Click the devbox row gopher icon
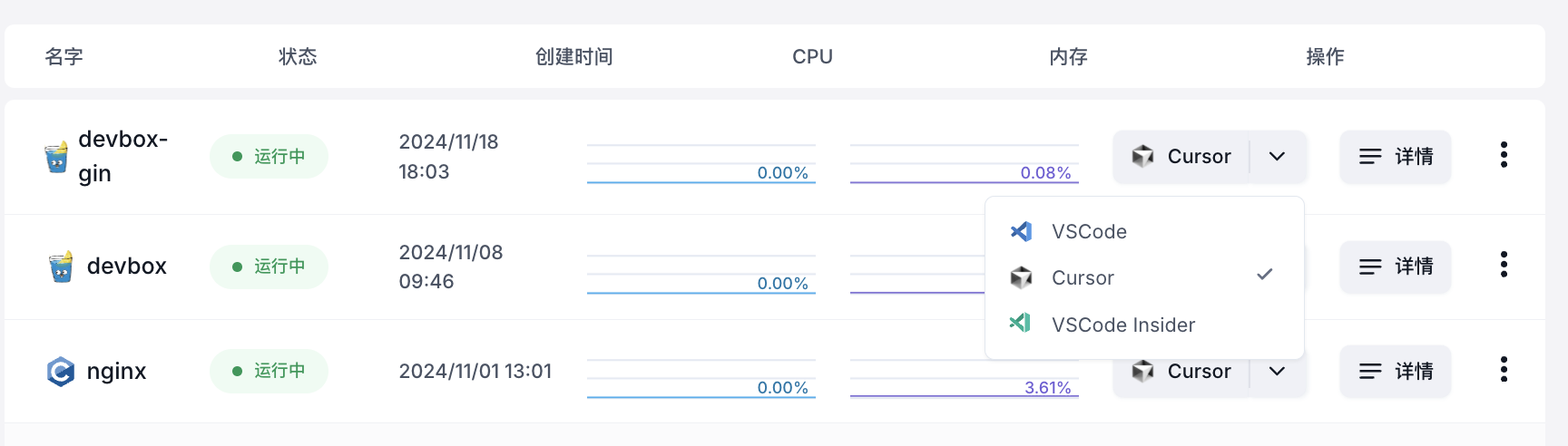Screen dimensions: 1568x446 (x=61, y=267)
